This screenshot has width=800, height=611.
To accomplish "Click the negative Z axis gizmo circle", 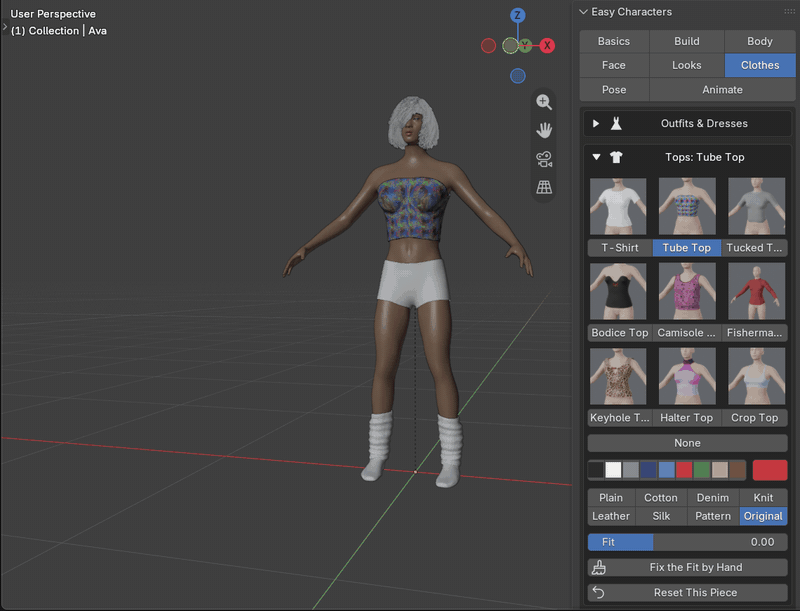I will (x=517, y=76).
